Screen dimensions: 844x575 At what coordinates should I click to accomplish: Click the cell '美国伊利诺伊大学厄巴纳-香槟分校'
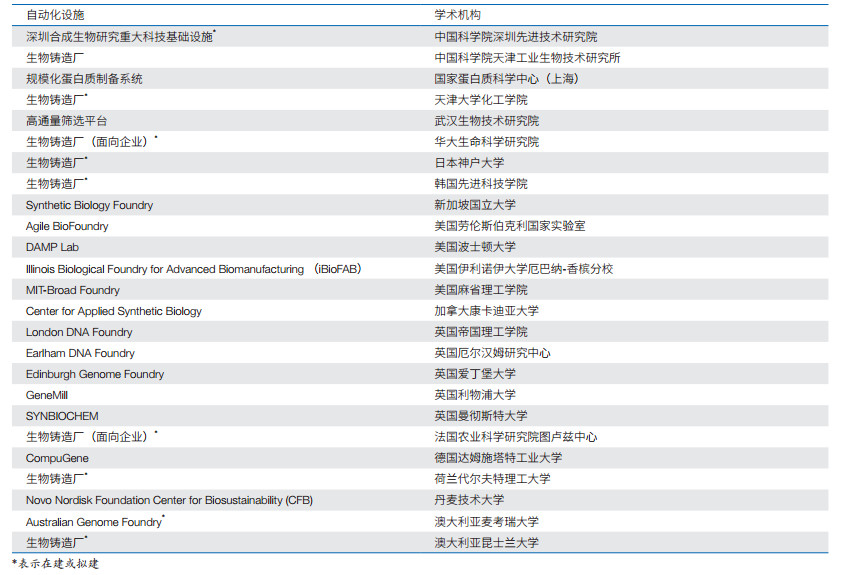(524, 268)
